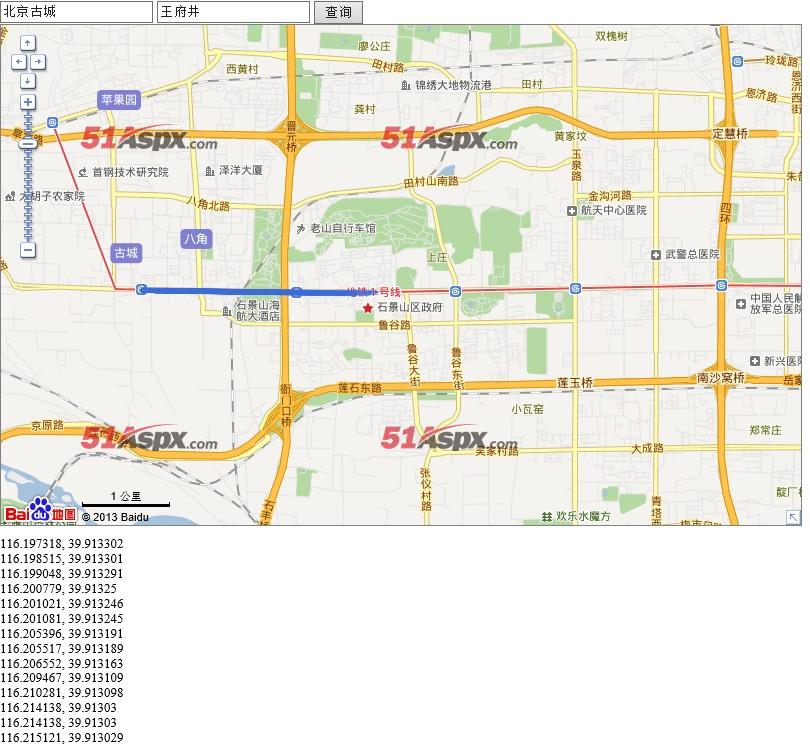The width and height of the screenshot is (810, 744).
Task: Click the 双槐树 place label
Action: pyautogui.click(x=612, y=36)
